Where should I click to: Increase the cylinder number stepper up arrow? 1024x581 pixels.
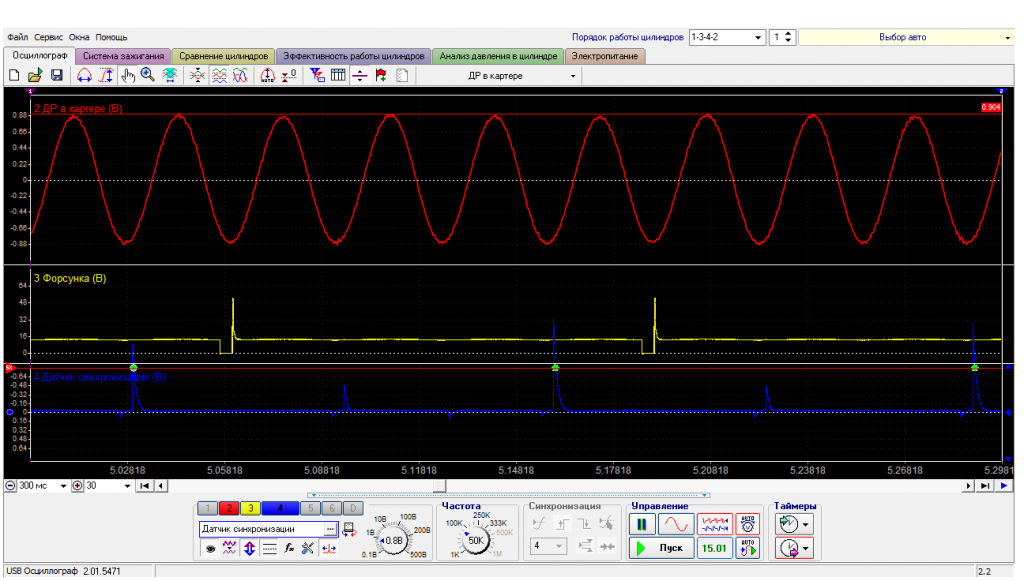pos(788,34)
